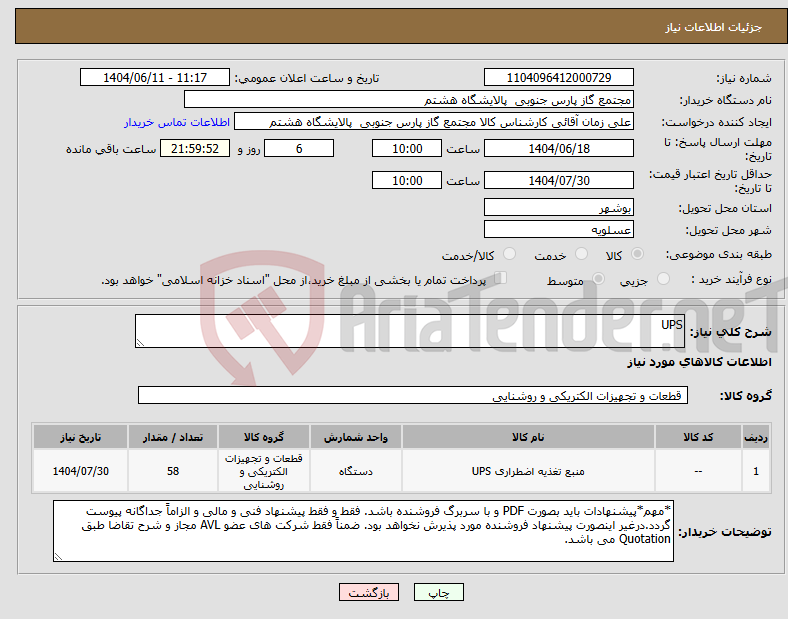The image size is (788, 619).
Task: Click the price validity date 1404/07/30 field
Action: point(558,180)
